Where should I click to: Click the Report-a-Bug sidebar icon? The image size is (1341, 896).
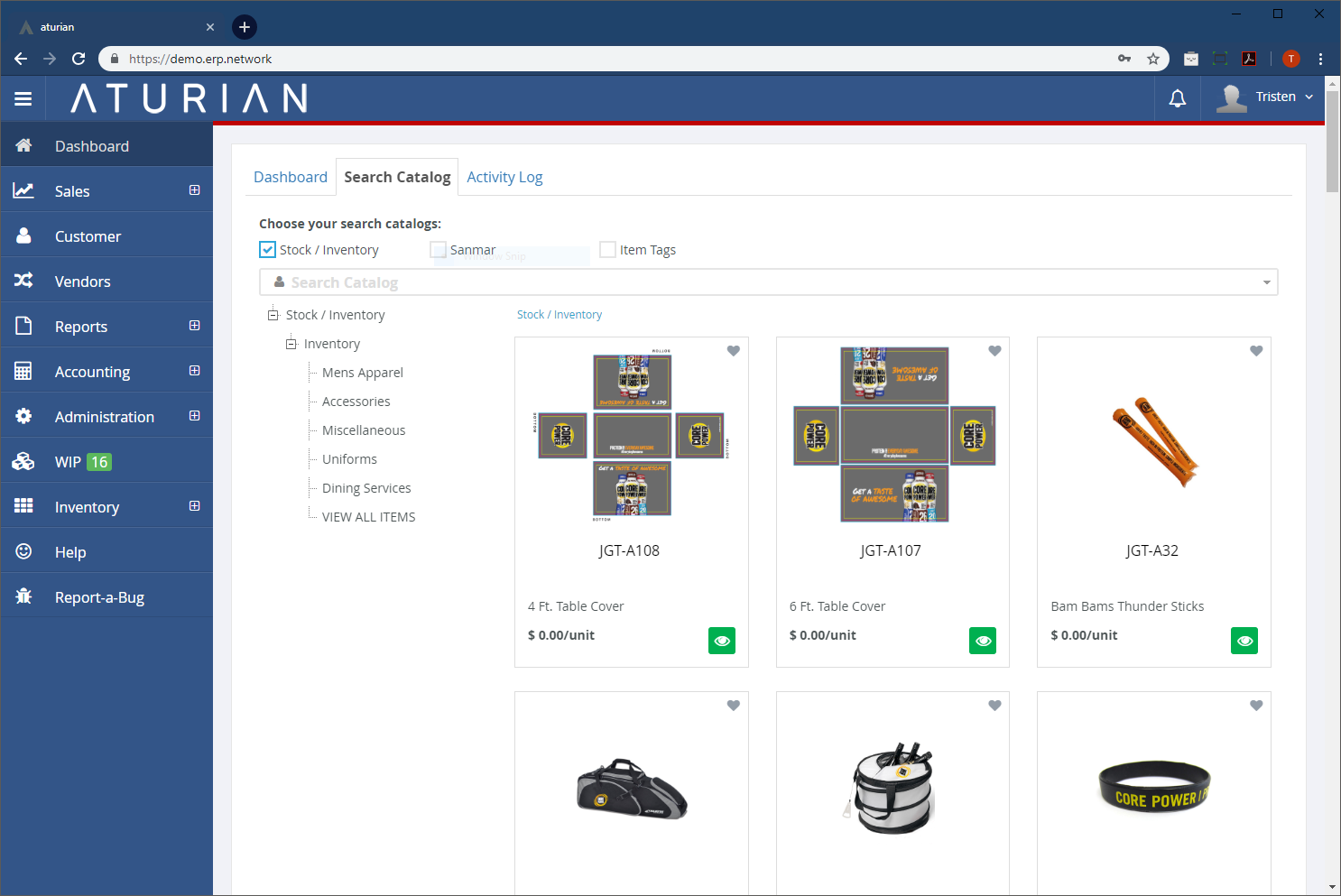[24, 596]
